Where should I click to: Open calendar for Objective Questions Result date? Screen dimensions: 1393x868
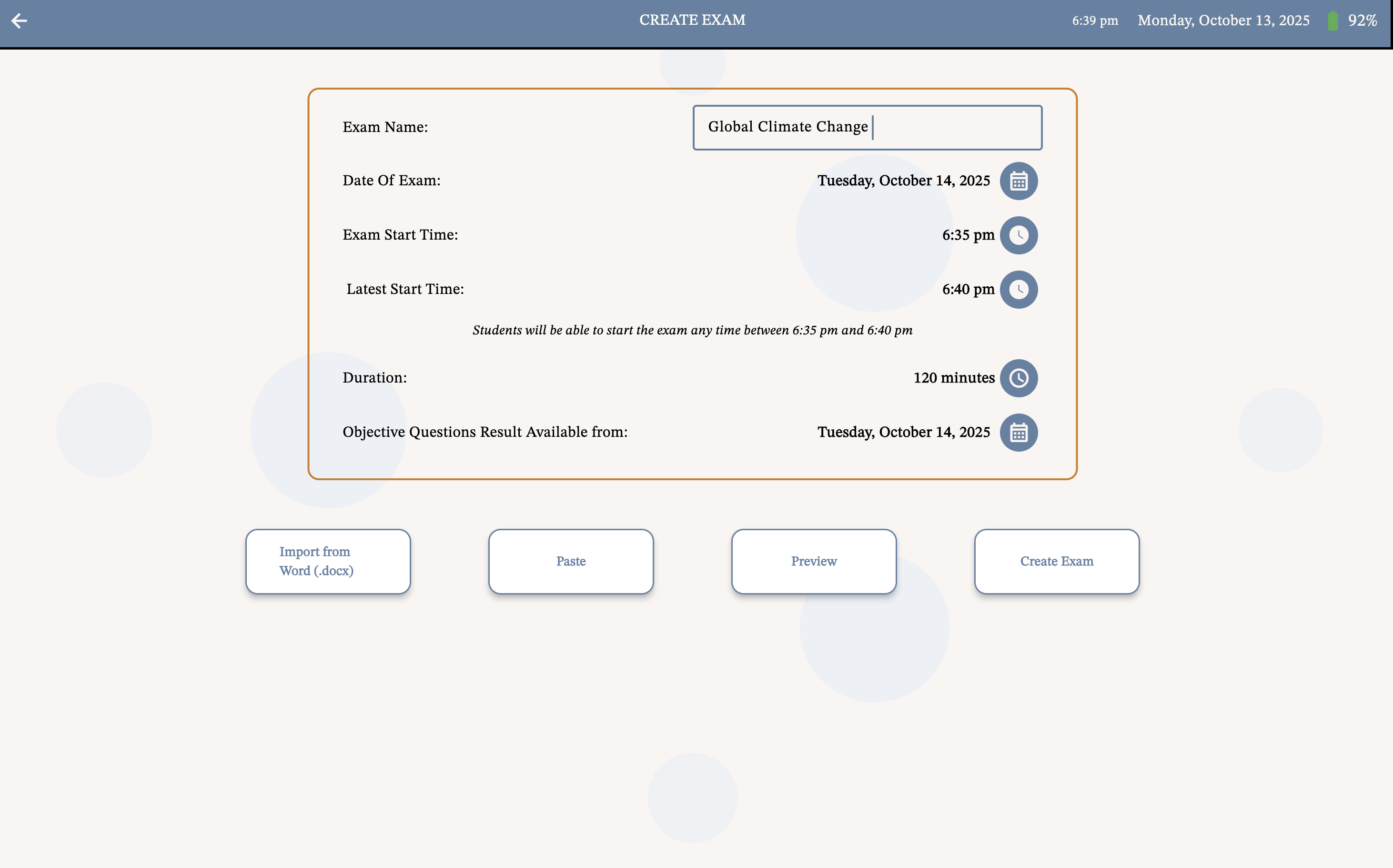1019,432
